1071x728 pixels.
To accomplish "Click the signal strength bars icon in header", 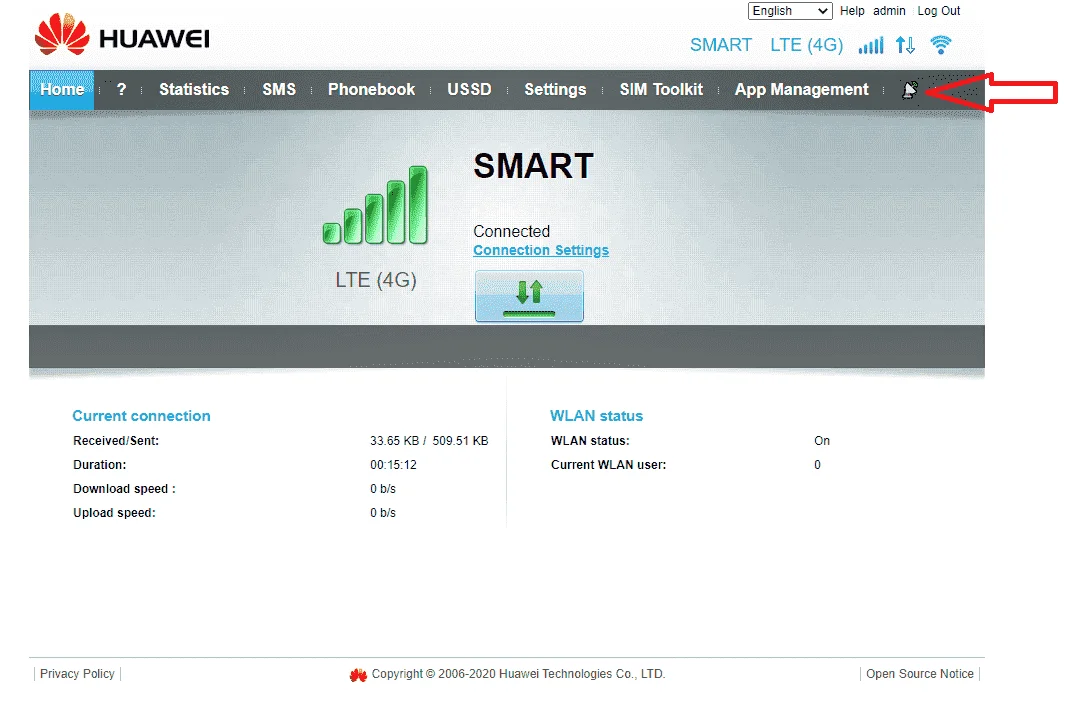I will click(x=871, y=46).
